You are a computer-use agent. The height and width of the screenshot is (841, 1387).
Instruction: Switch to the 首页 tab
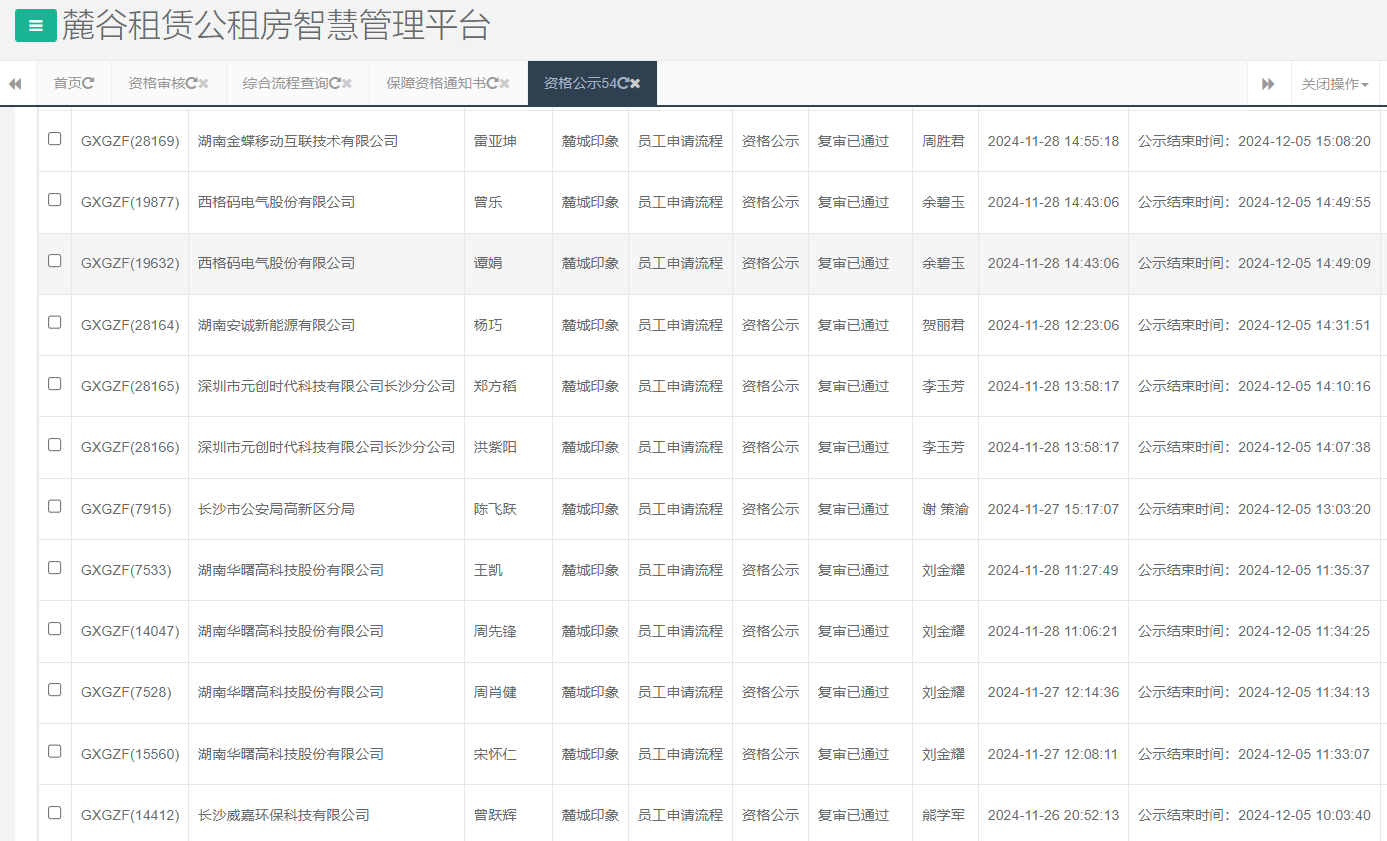click(67, 83)
